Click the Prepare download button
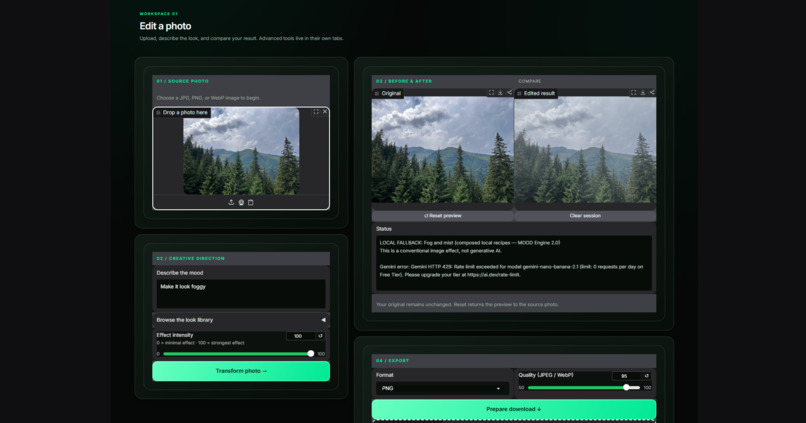This screenshot has height=423, width=806. coord(514,410)
